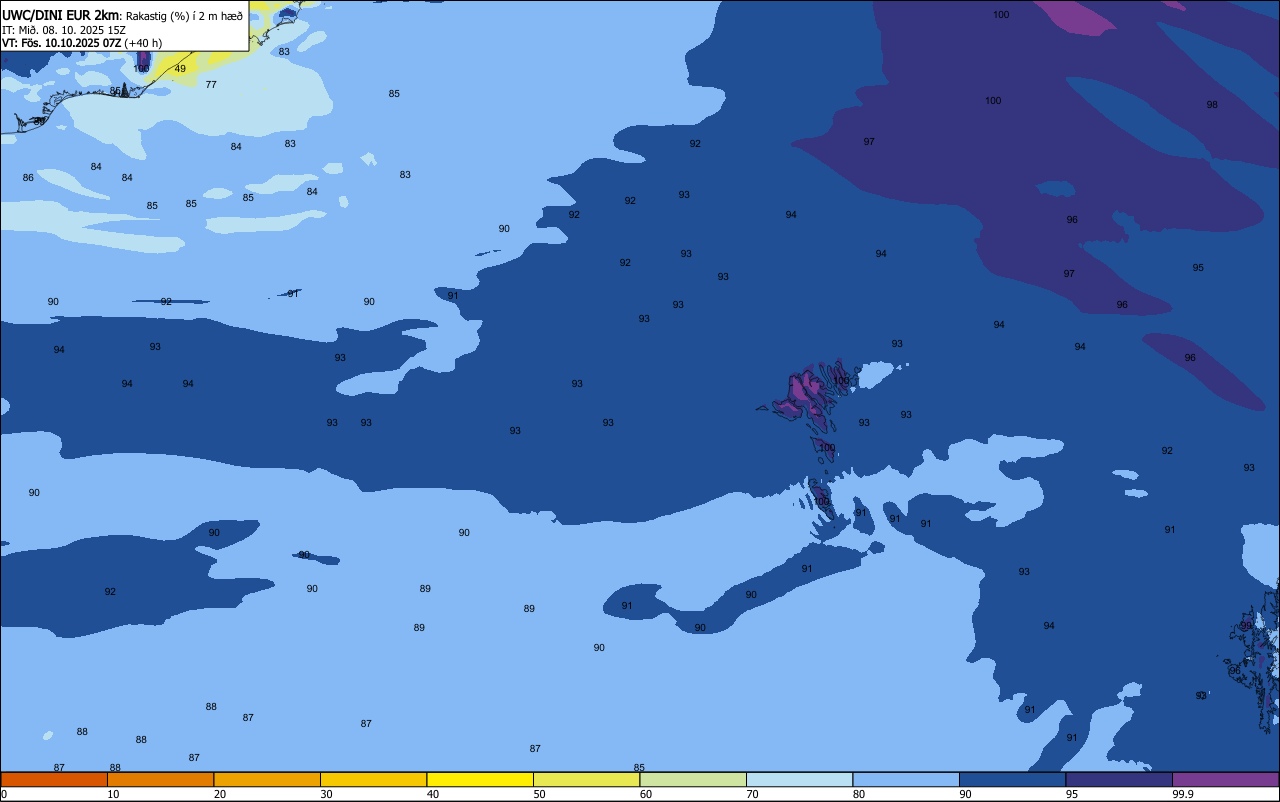Select the 50–60 yellow-green legend swatch
The width and height of the screenshot is (1280, 802).
(x=586, y=779)
